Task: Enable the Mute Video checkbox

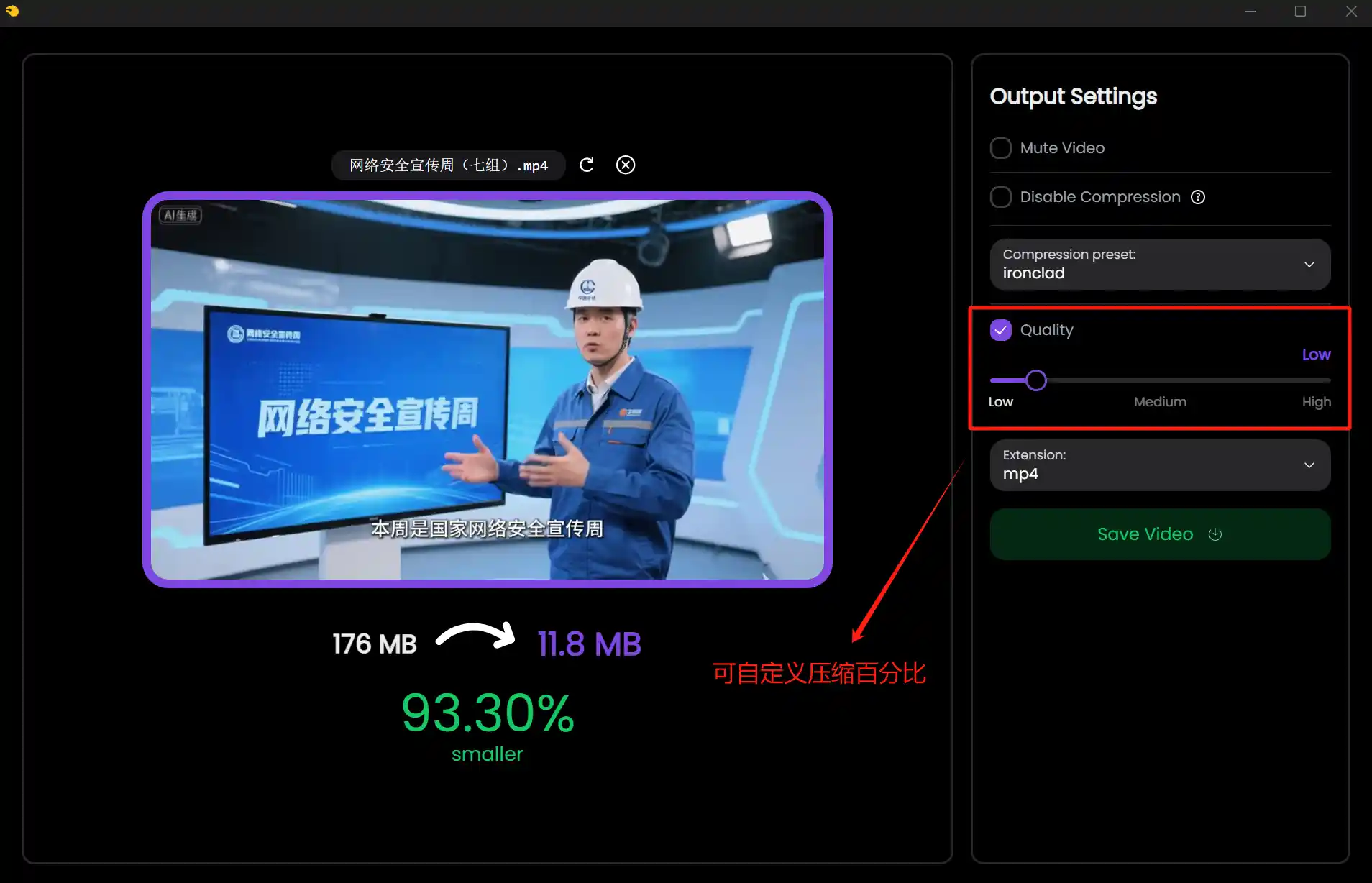Action: (x=1001, y=148)
